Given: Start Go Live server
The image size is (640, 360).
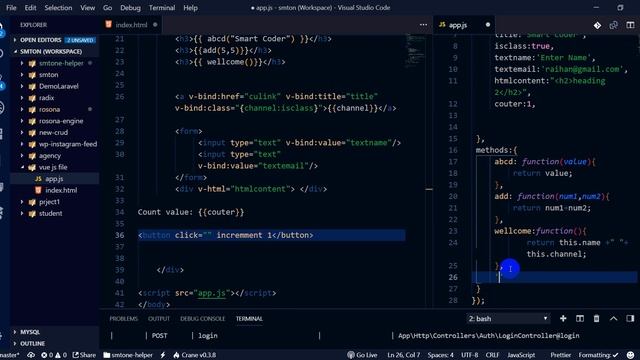Looking at the screenshot, I should pyautogui.click(x=362, y=355).
